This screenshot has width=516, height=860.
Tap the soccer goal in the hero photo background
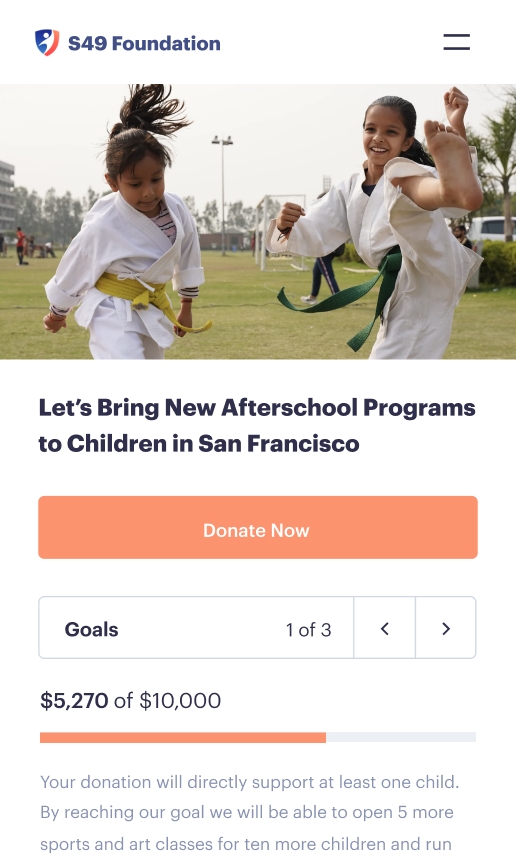pos(281,232)
